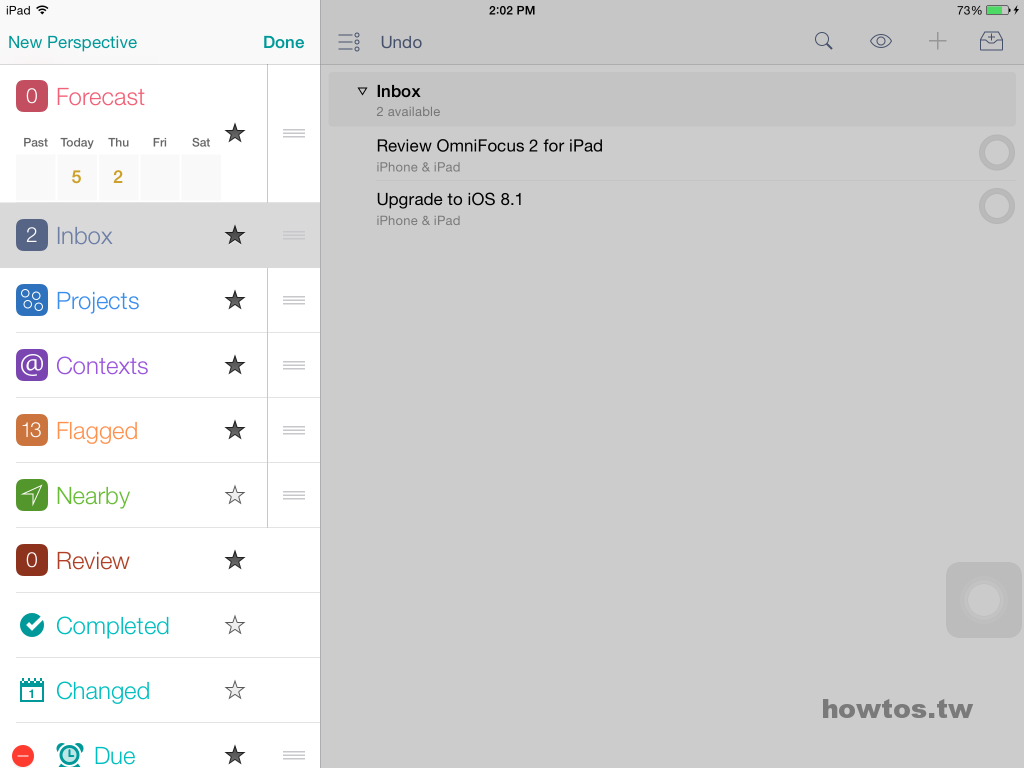Select the Inbox perspective
Screen dimensions: 1024x768
click(84, 236)
